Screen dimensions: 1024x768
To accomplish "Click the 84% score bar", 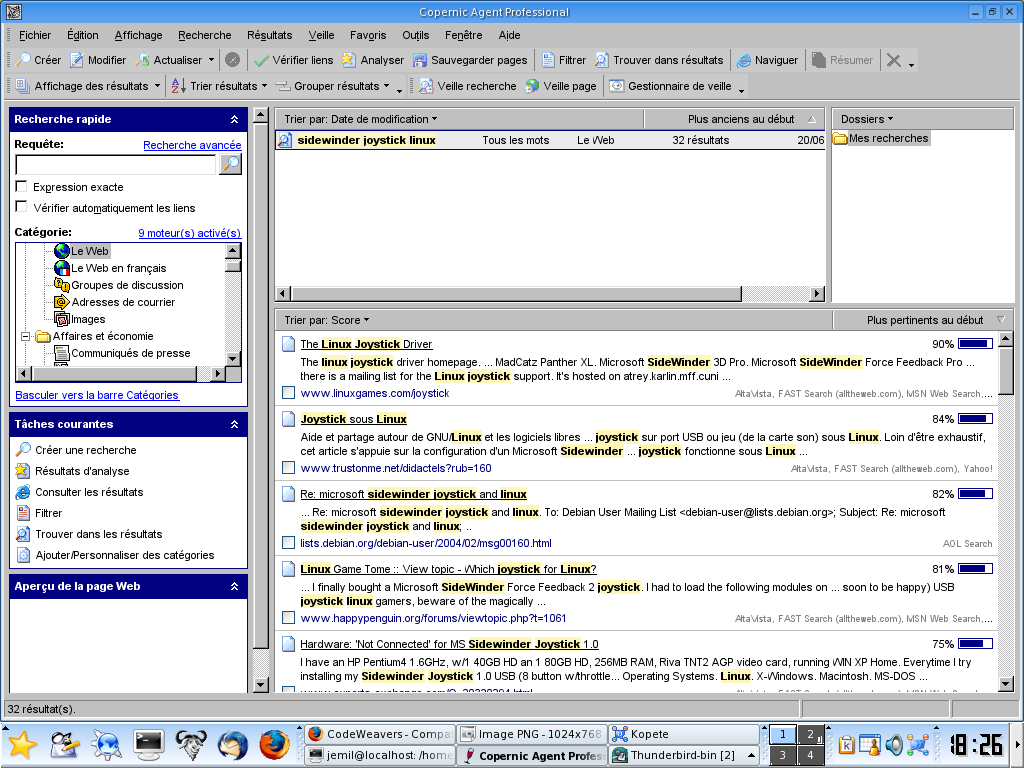I will tap(975, 419).
